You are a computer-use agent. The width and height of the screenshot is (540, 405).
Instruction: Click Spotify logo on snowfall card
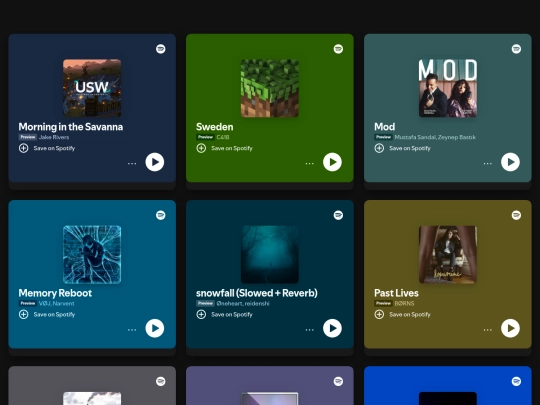[338, 215]
